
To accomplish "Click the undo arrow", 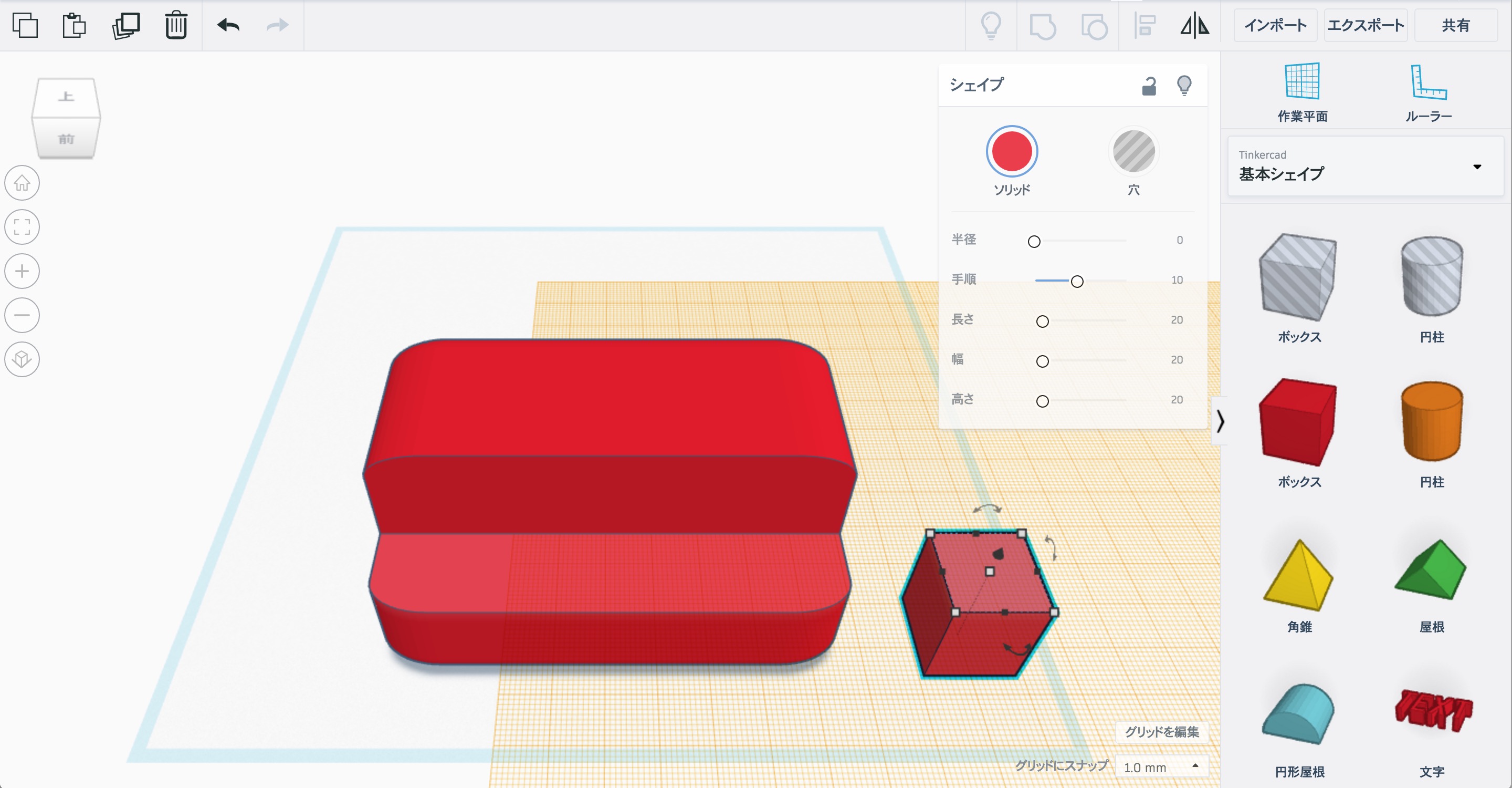I will [x=228, y=25].
